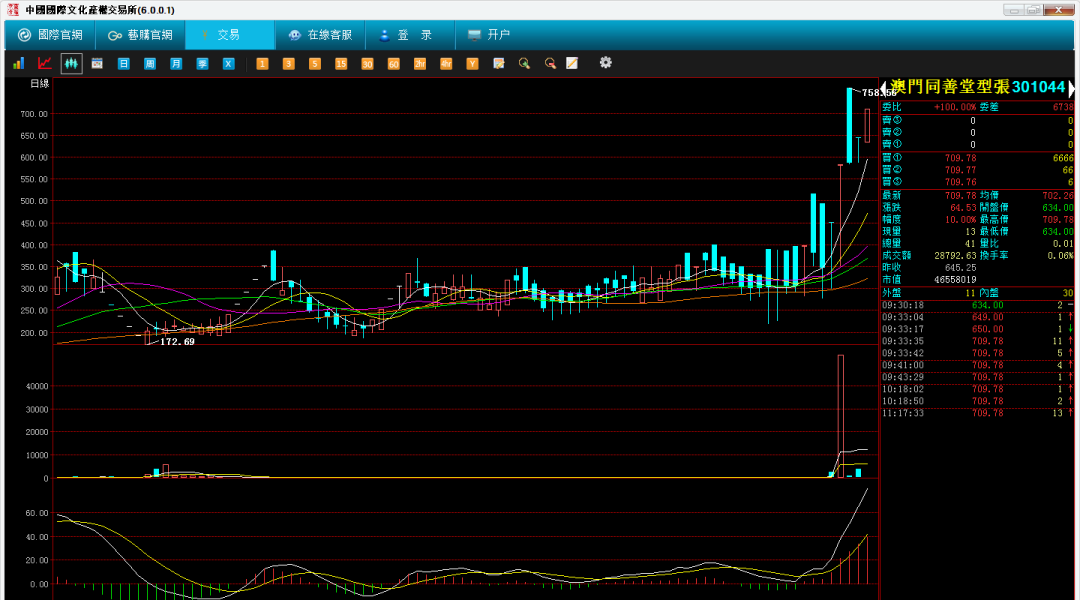1080x600 pixels.
Task: Zoom in with green magnifier icon
Action: (524, 63)
